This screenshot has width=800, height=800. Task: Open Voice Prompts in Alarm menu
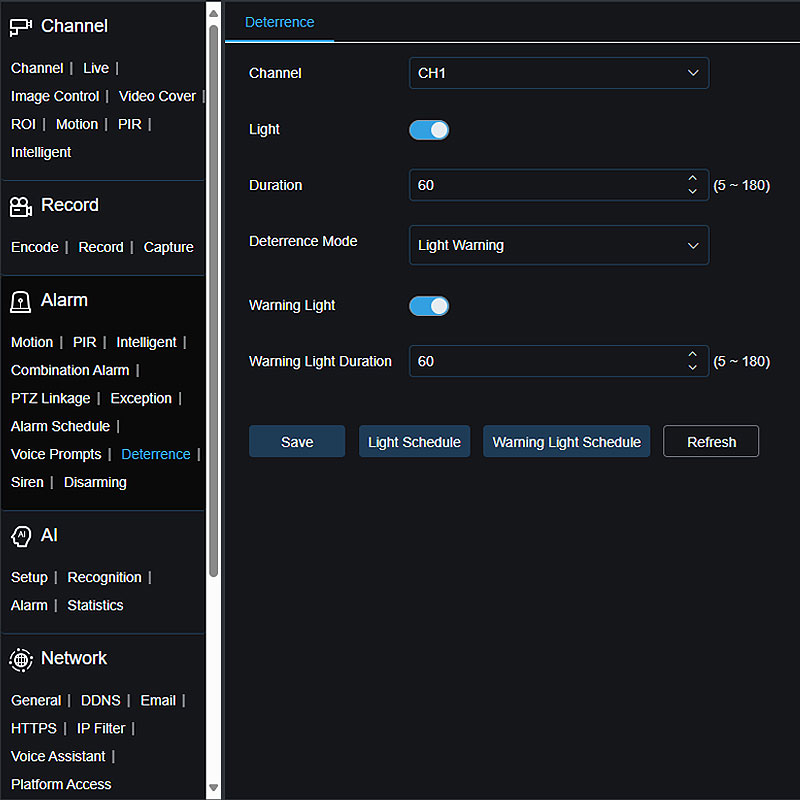[56, 454]
